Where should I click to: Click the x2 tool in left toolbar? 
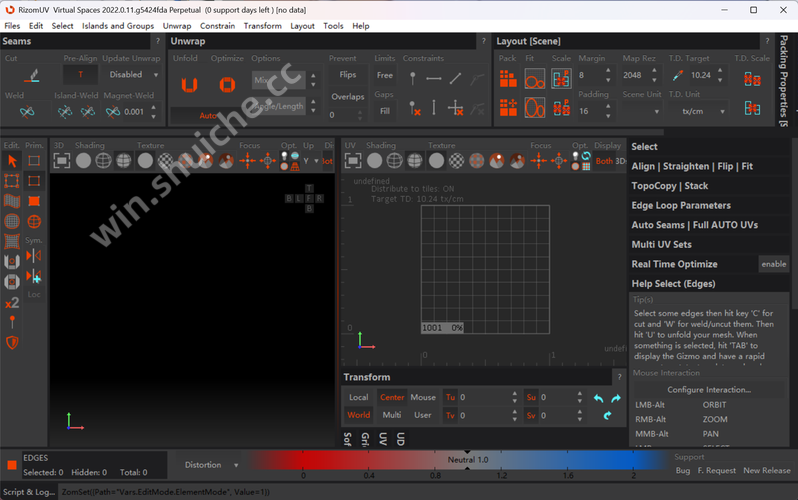12,303
